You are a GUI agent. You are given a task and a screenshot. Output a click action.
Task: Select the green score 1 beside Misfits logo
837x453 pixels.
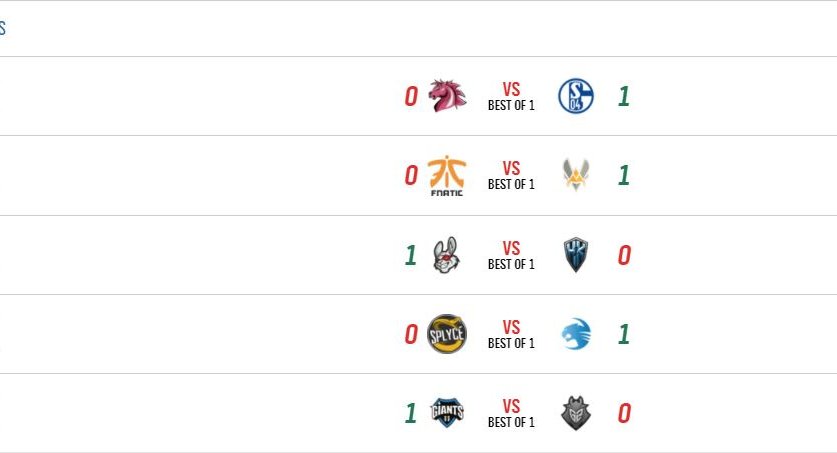coord(410,255)
